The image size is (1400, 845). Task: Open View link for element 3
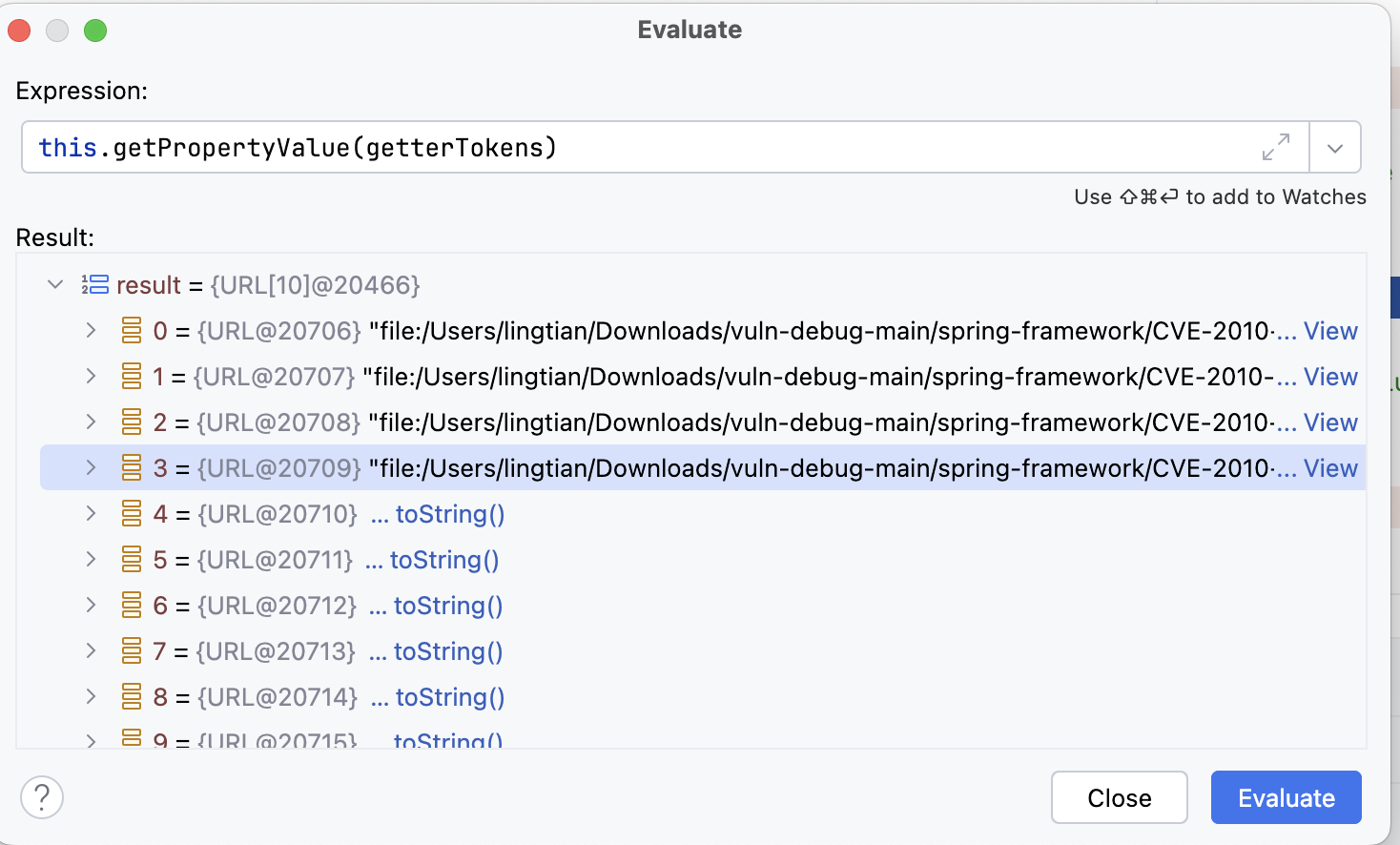coord(1330,468)
